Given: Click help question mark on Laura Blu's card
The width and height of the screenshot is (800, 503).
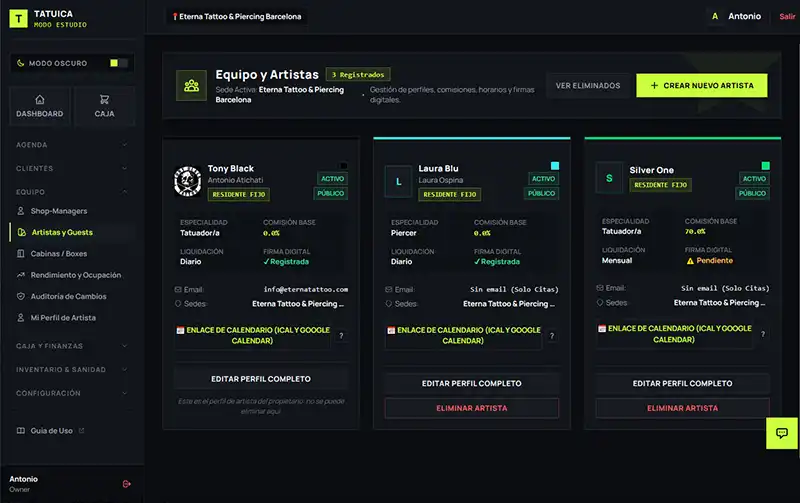Looking at the screenshot, I should coord(552,336).
